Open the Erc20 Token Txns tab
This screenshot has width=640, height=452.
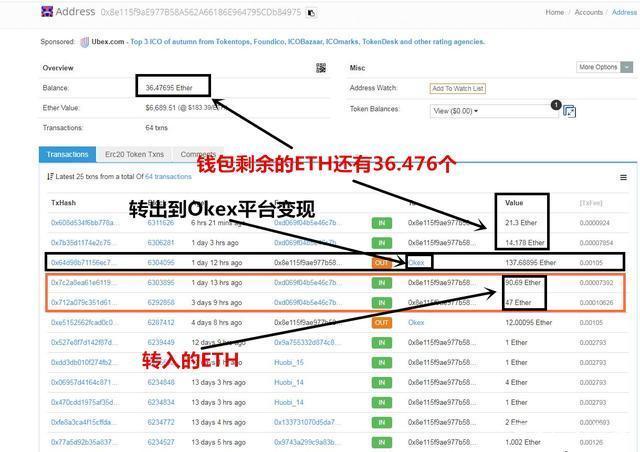(x=134, y=154)
